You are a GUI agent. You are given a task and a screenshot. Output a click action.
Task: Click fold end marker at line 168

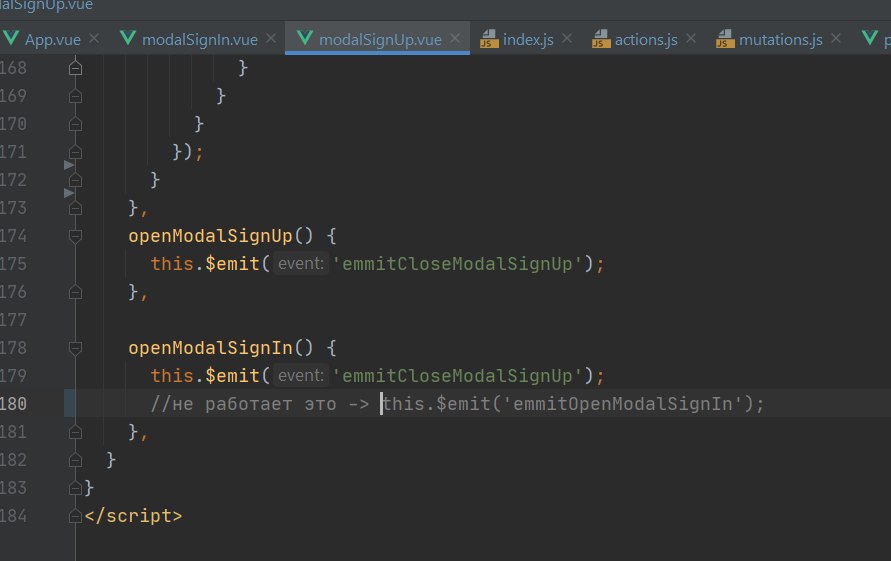pyautogui.click(x=75, y=68)
